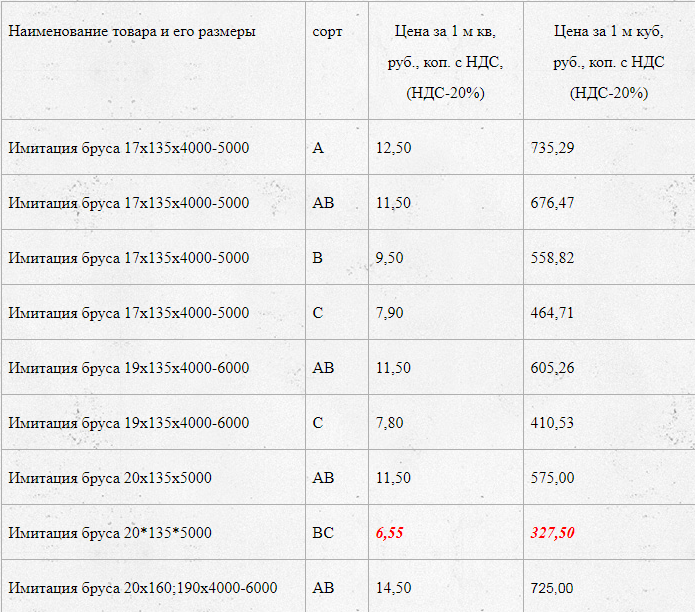Select the 'BC' grade cell
Screen dimensions: 695x612
pos(323,532)
